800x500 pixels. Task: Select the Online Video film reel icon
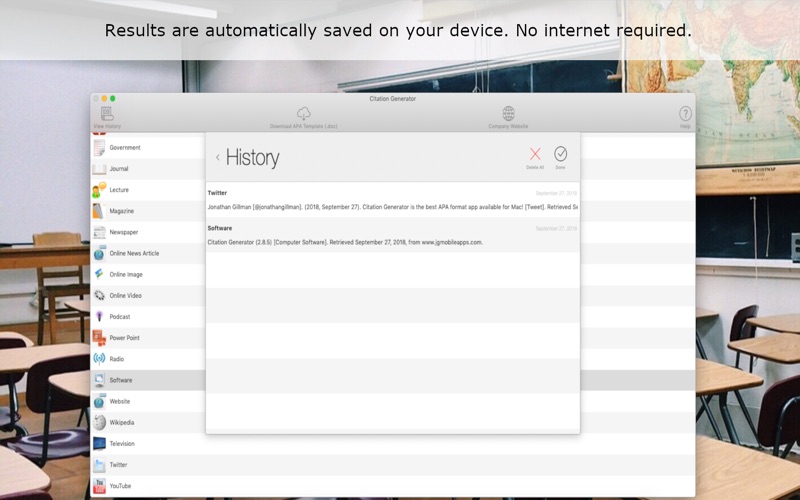99,295
